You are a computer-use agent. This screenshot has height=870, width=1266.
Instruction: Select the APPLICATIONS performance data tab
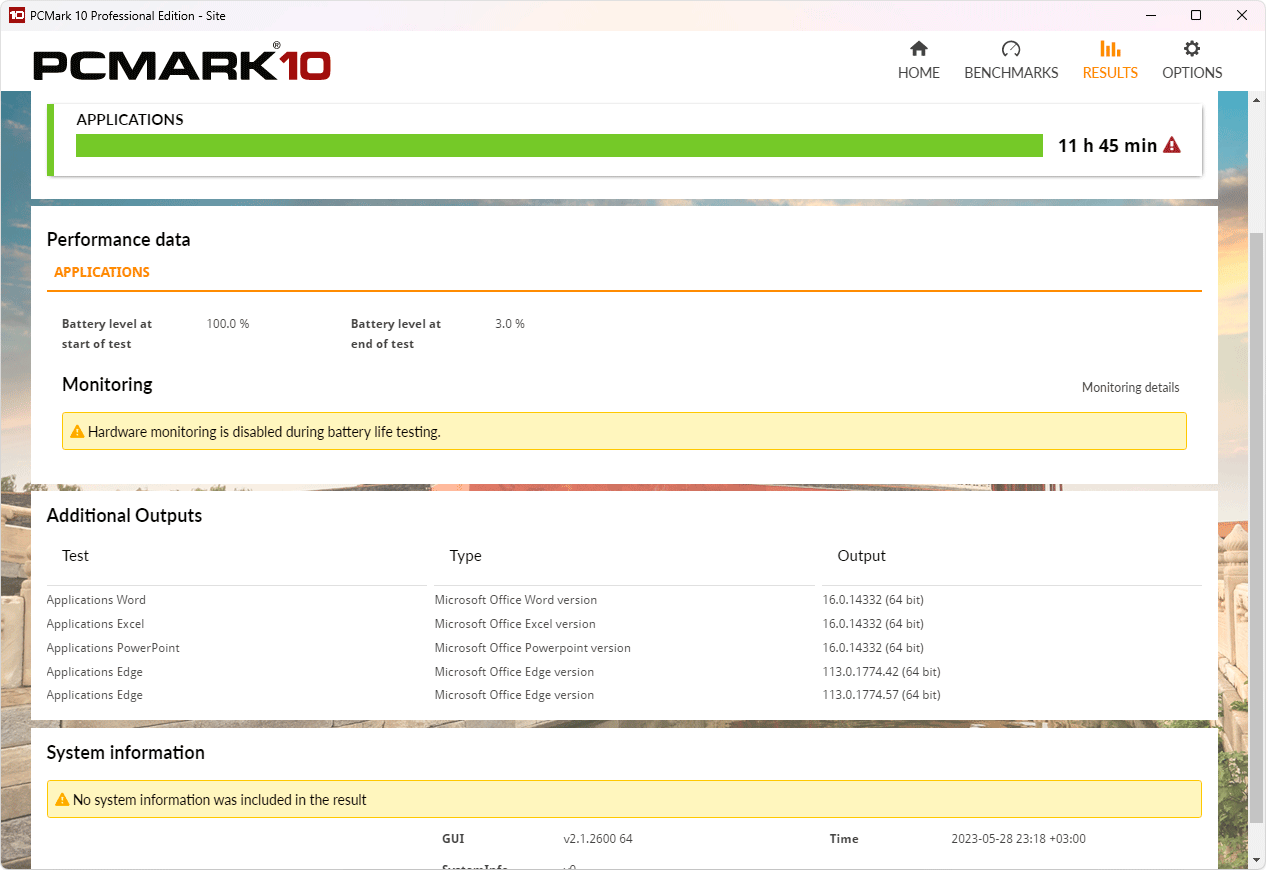pyautogui.click(x=102, y=272)
